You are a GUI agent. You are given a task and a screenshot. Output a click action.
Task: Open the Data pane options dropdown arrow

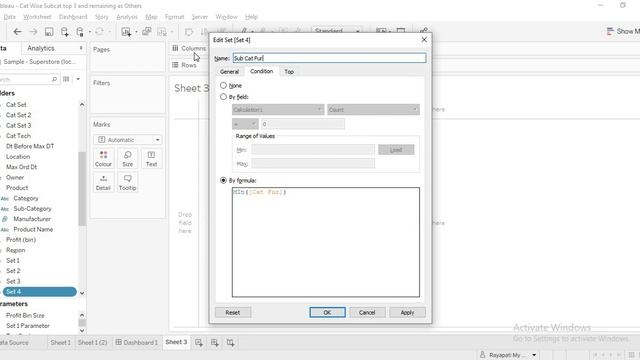point(78,79)
